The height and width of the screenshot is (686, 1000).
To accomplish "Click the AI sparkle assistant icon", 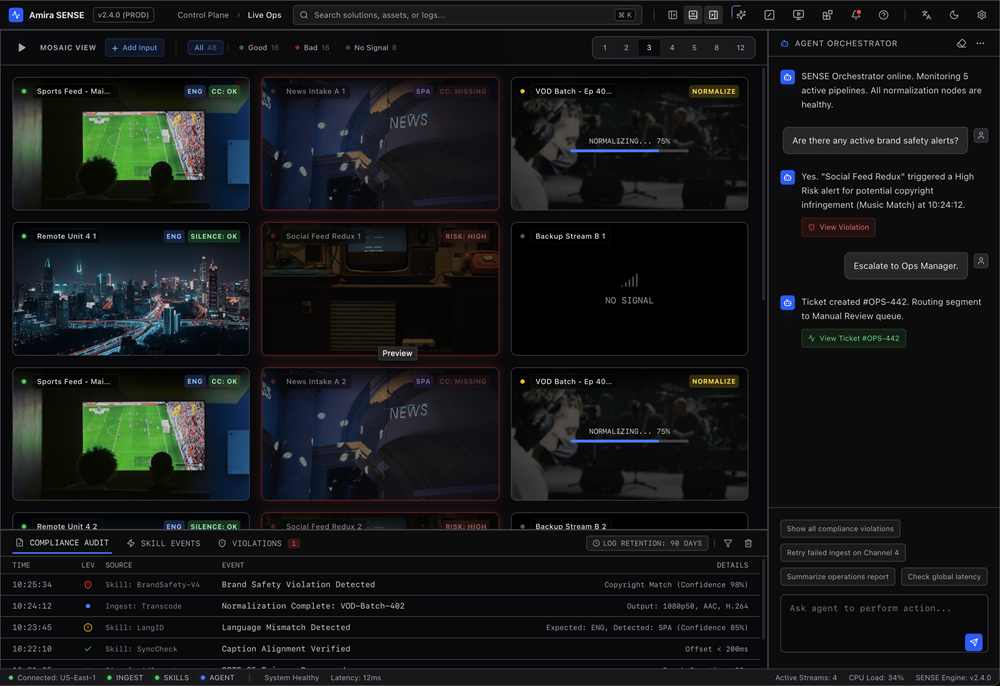I will [740, 15].
